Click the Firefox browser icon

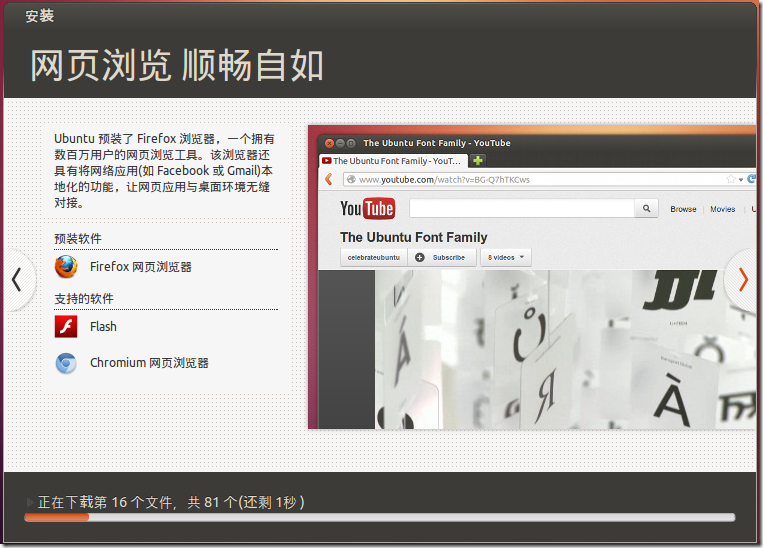coord(66,267)
